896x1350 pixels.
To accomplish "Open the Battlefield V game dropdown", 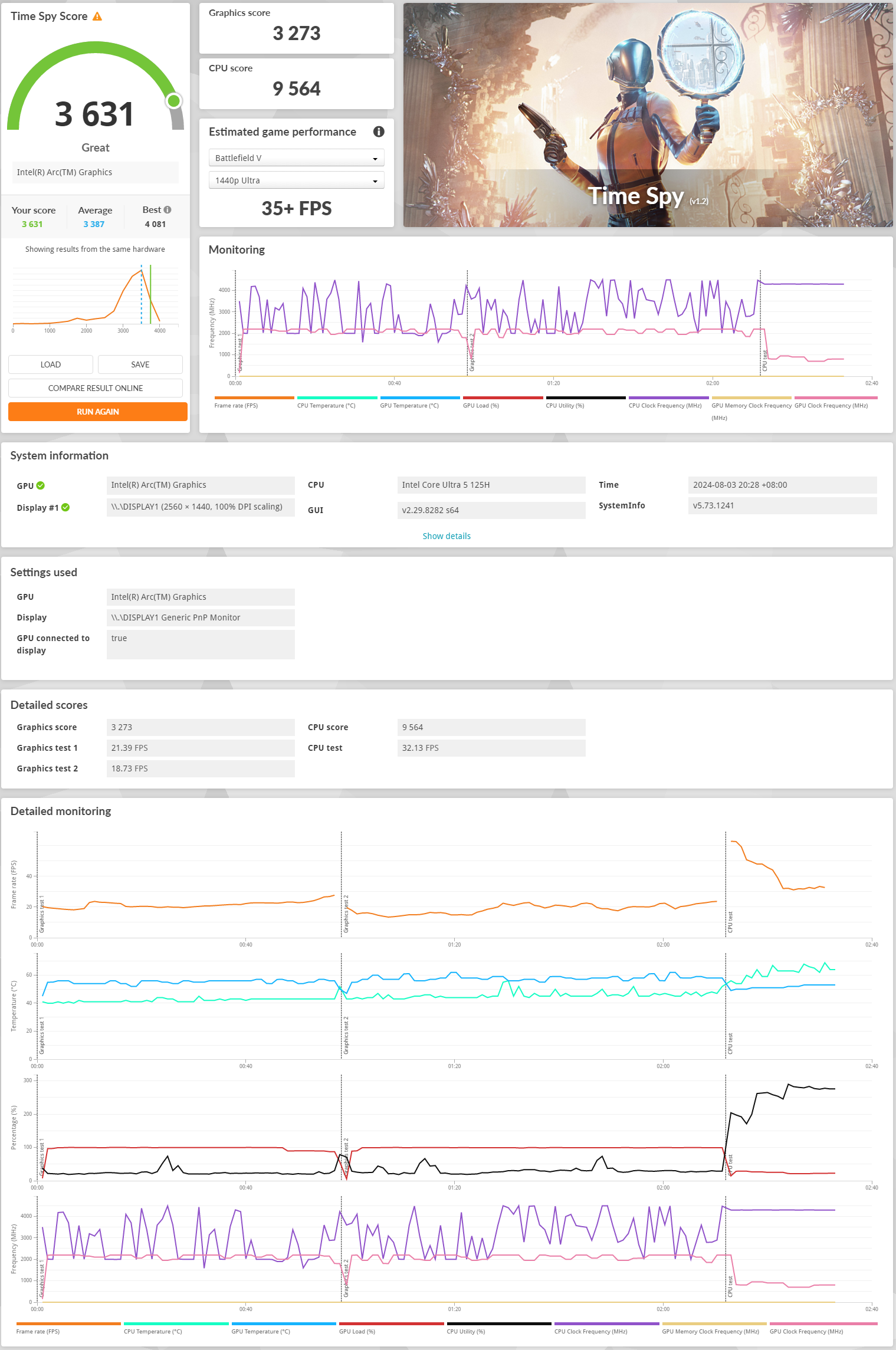I will [x=297, y=158].
